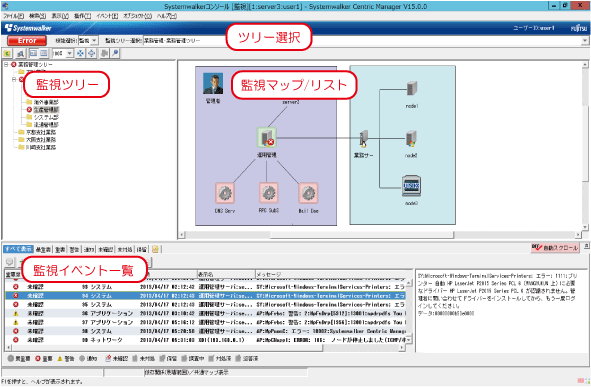Click the fit-to-window four-arrow toolbar icon
Image resolution: width=591 pixels, height=387 pixels.
80,54
